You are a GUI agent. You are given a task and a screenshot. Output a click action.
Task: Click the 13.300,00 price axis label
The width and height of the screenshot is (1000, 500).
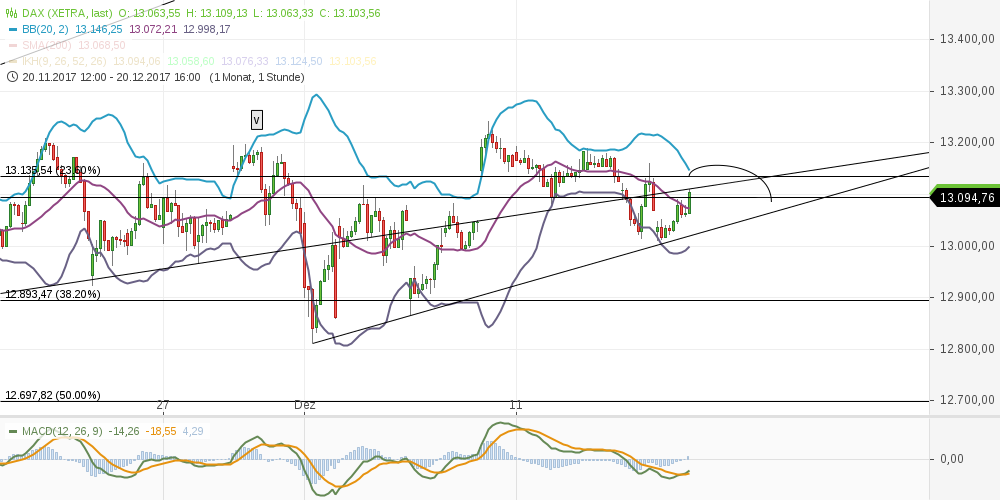(967, 91)
